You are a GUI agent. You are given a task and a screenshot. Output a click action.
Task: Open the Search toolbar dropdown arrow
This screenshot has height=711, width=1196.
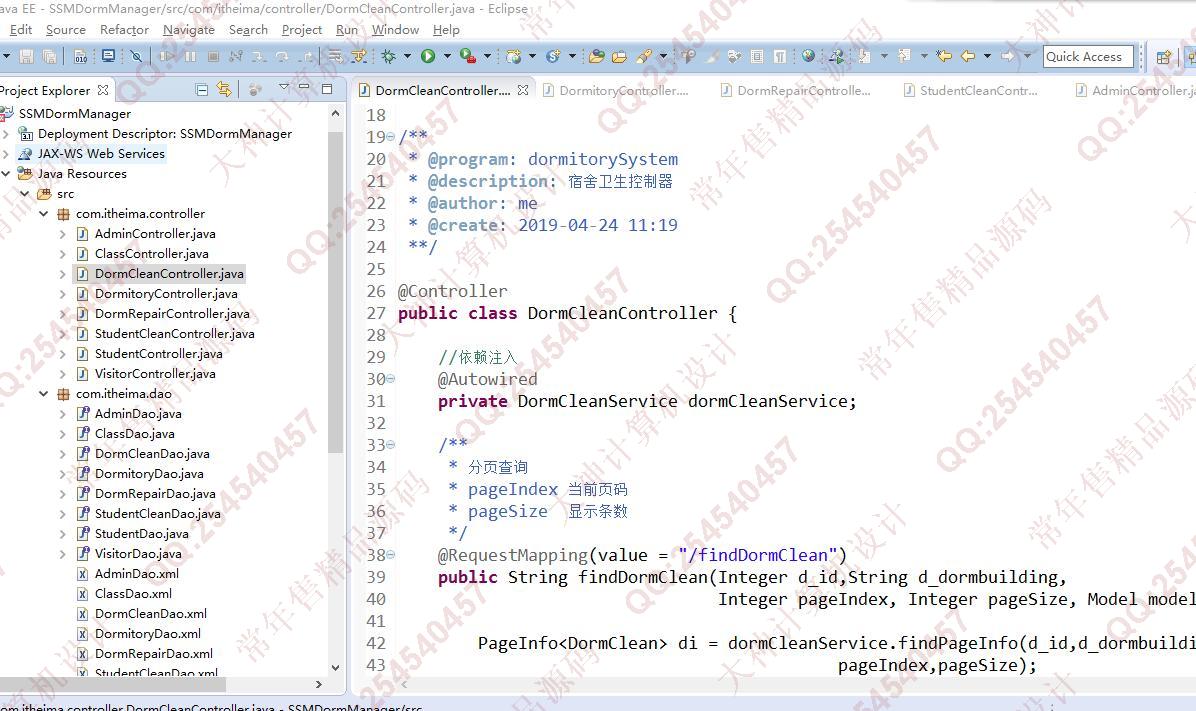(x=664, y=56)
